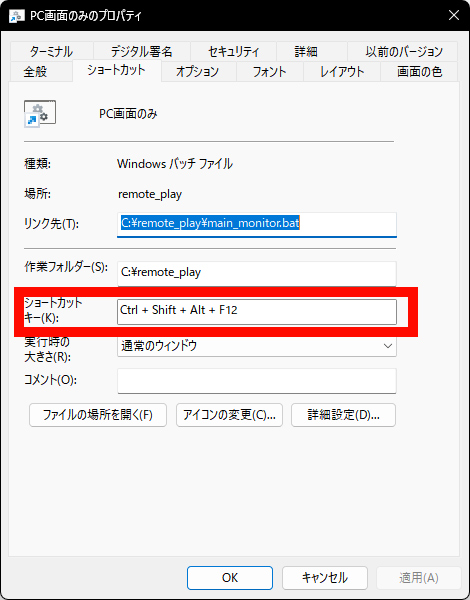Close the properties dialog window

pos(454,15)
